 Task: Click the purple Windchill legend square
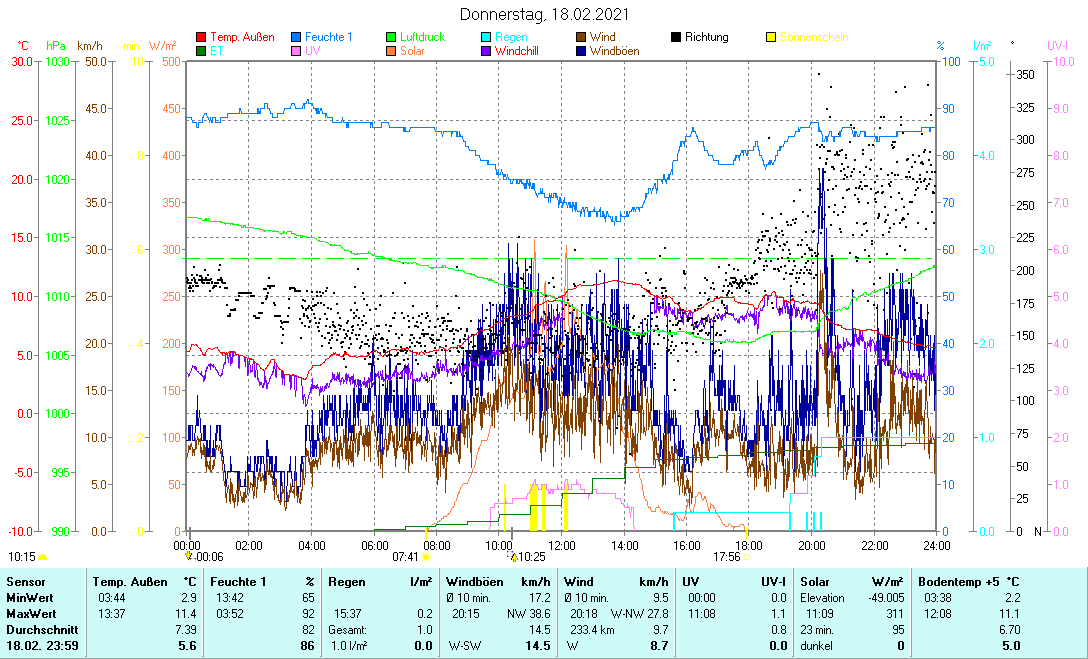[x=486, y=51]
